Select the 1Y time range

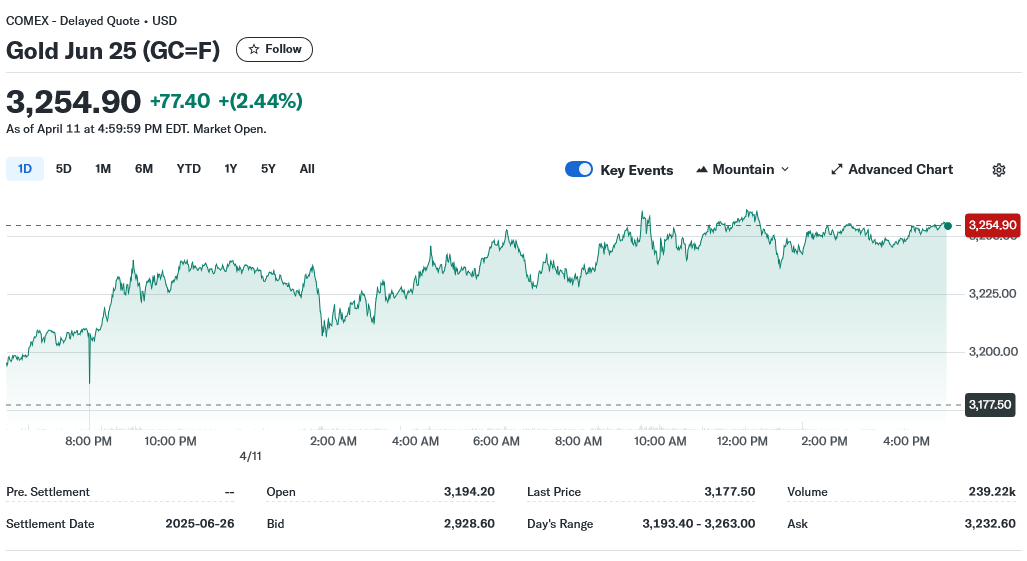click(x=231, y=169)
